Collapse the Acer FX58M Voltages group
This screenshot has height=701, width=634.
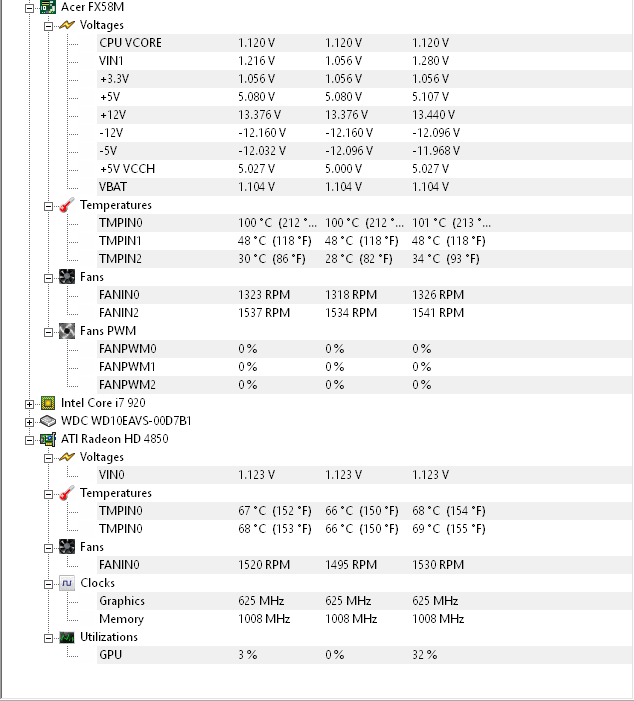click(48, 26)
